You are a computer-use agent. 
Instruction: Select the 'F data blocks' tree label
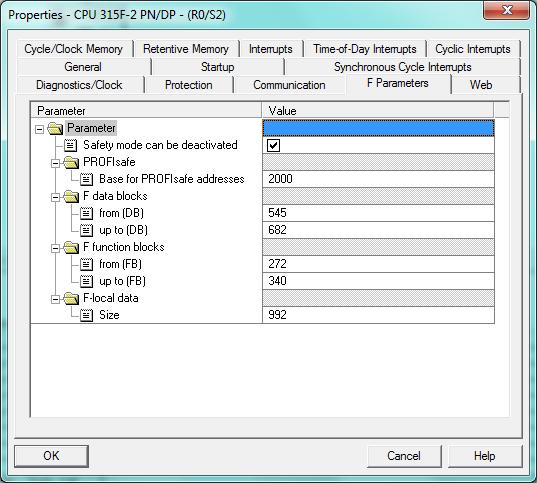pyautogui.click(x=115, y=196)
